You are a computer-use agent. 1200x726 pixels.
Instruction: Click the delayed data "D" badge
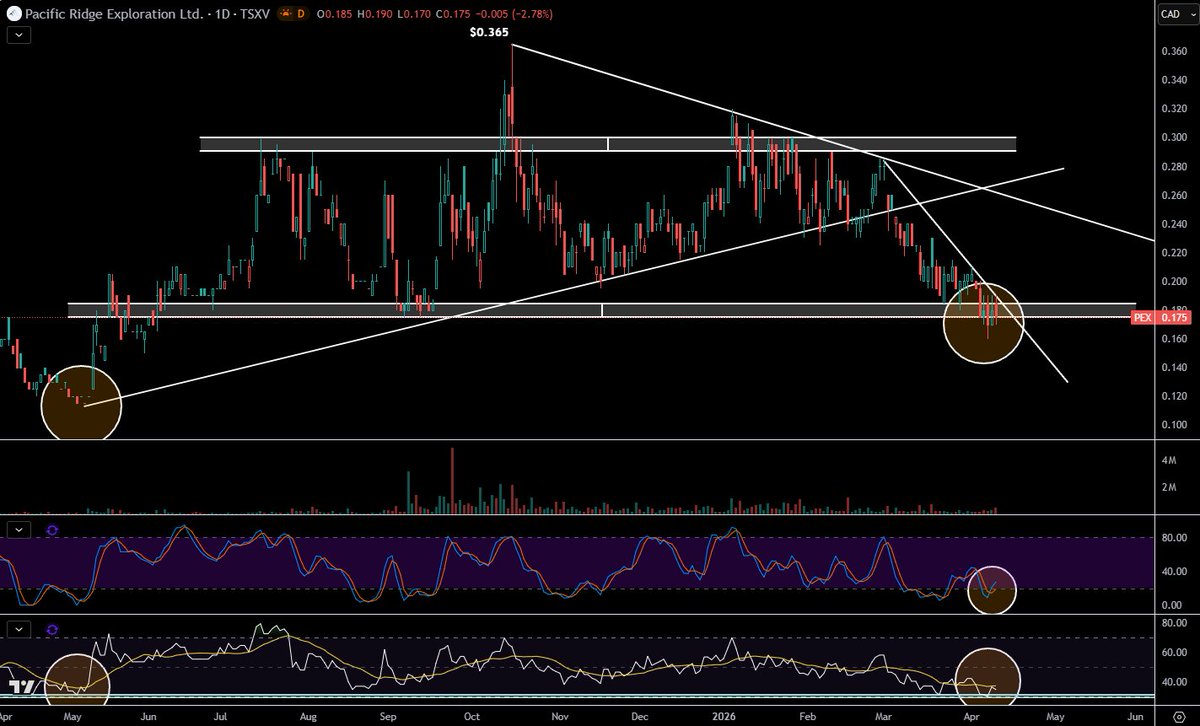302,14
